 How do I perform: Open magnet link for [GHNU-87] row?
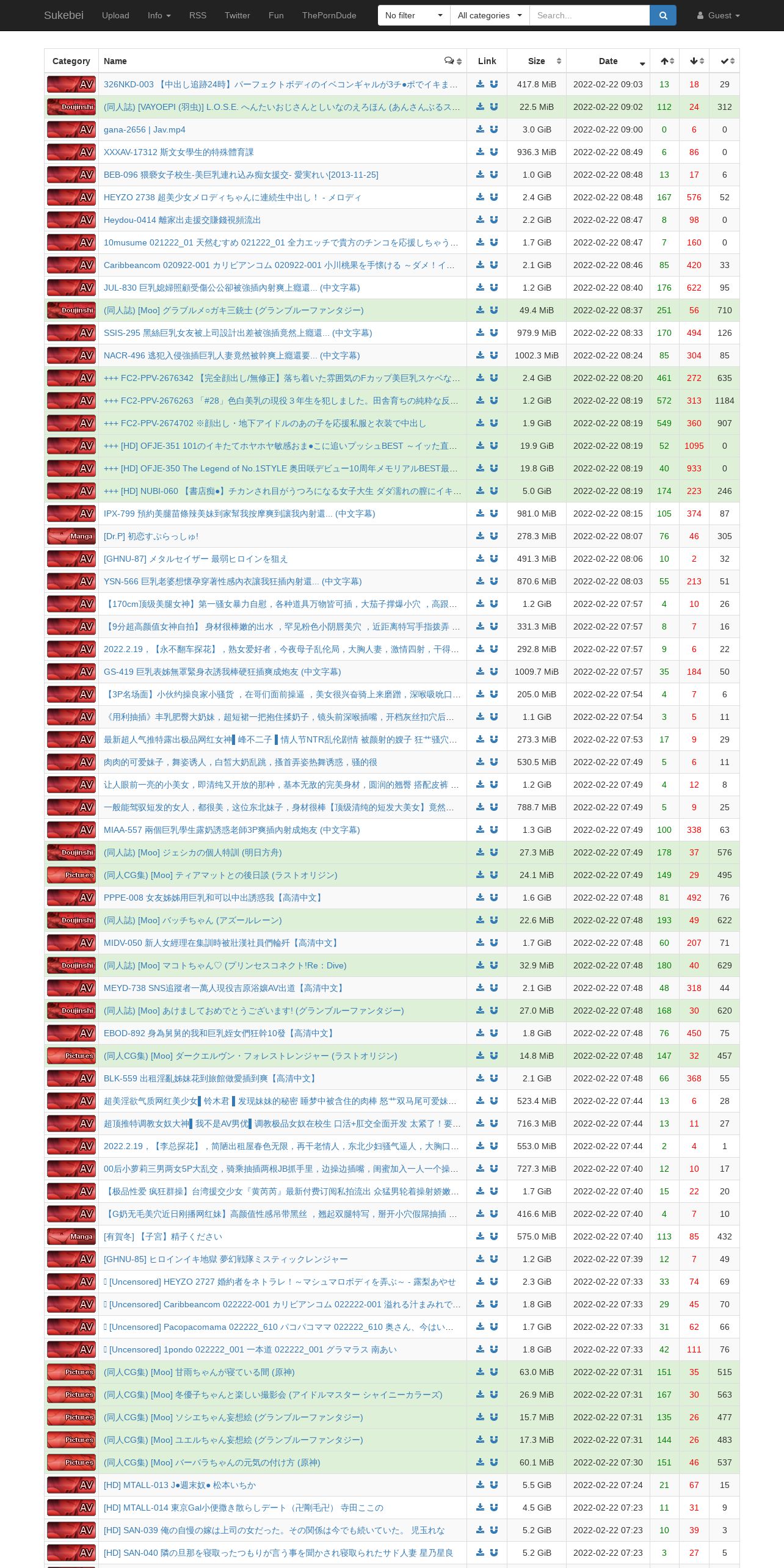(494, 559)
